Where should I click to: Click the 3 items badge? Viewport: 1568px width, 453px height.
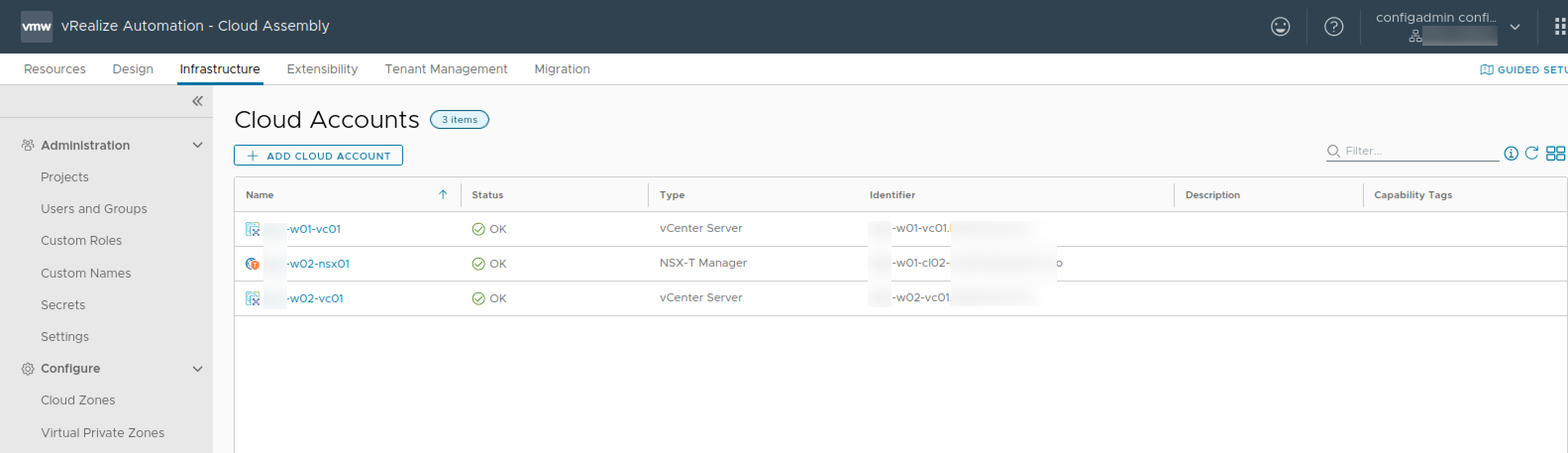[x=459, y=119]
